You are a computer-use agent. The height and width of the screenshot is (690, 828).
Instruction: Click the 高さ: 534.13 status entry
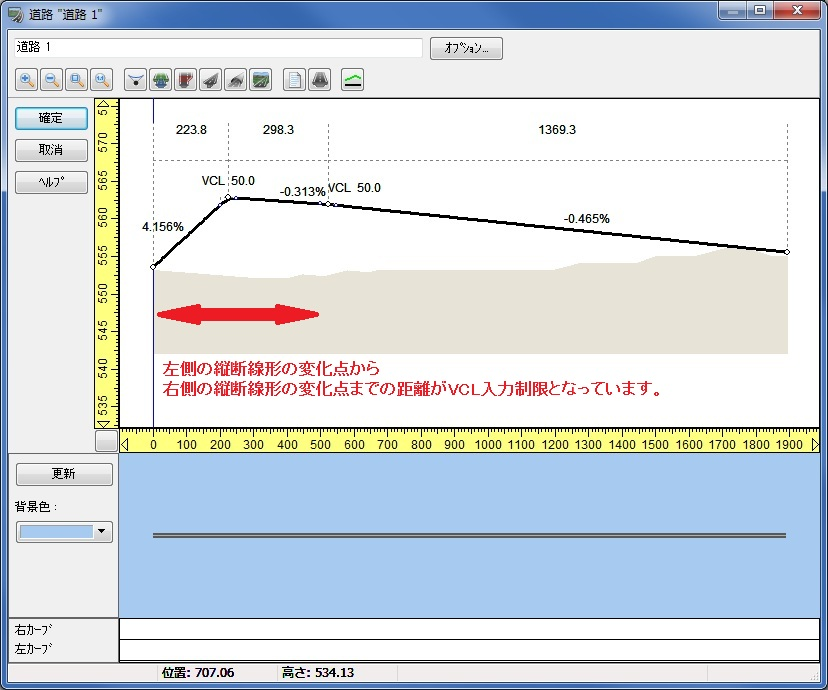pos(318,673)
